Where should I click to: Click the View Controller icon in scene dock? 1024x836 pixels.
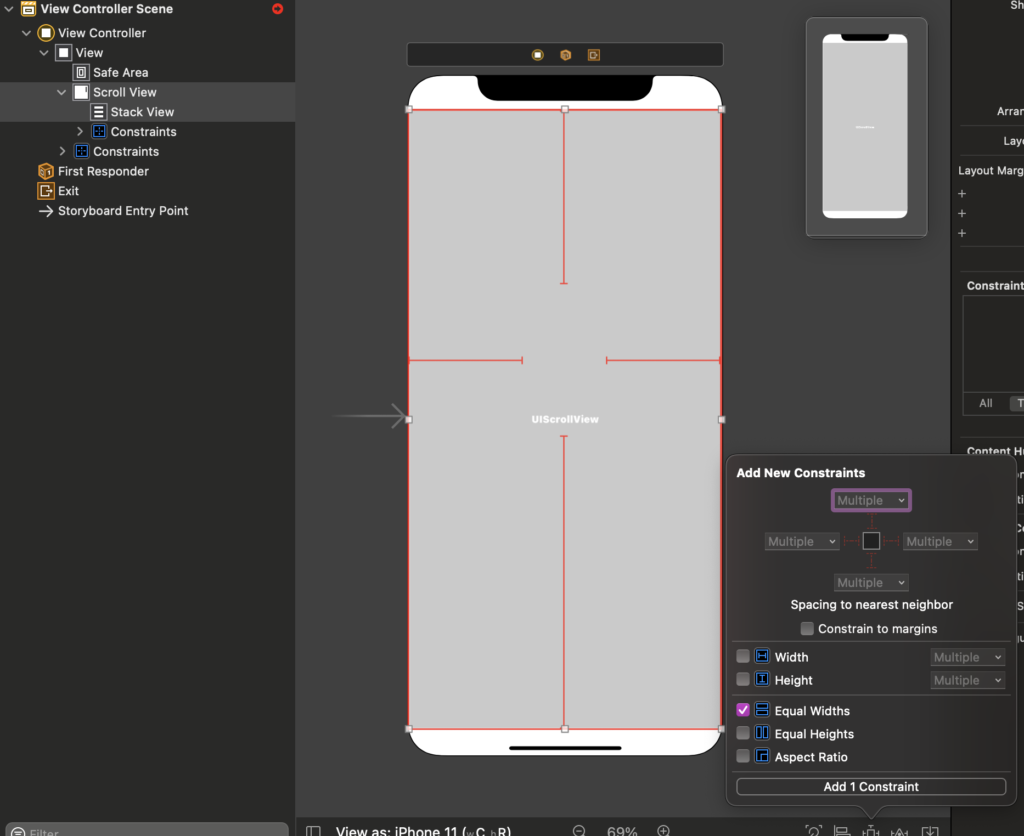(537, 55)
